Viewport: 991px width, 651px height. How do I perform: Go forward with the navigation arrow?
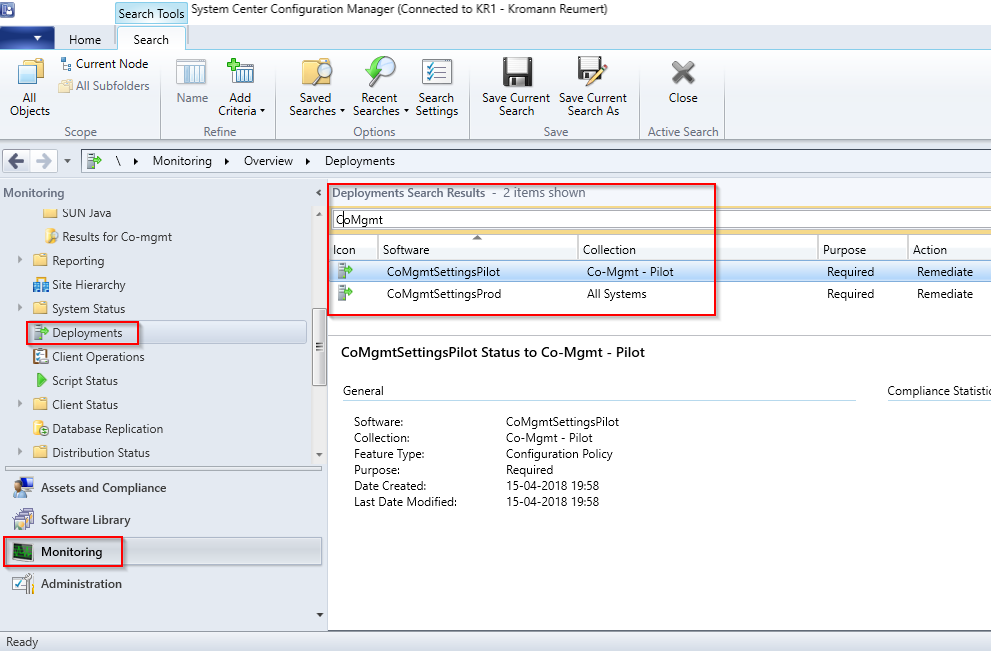(x=44, y=161)
